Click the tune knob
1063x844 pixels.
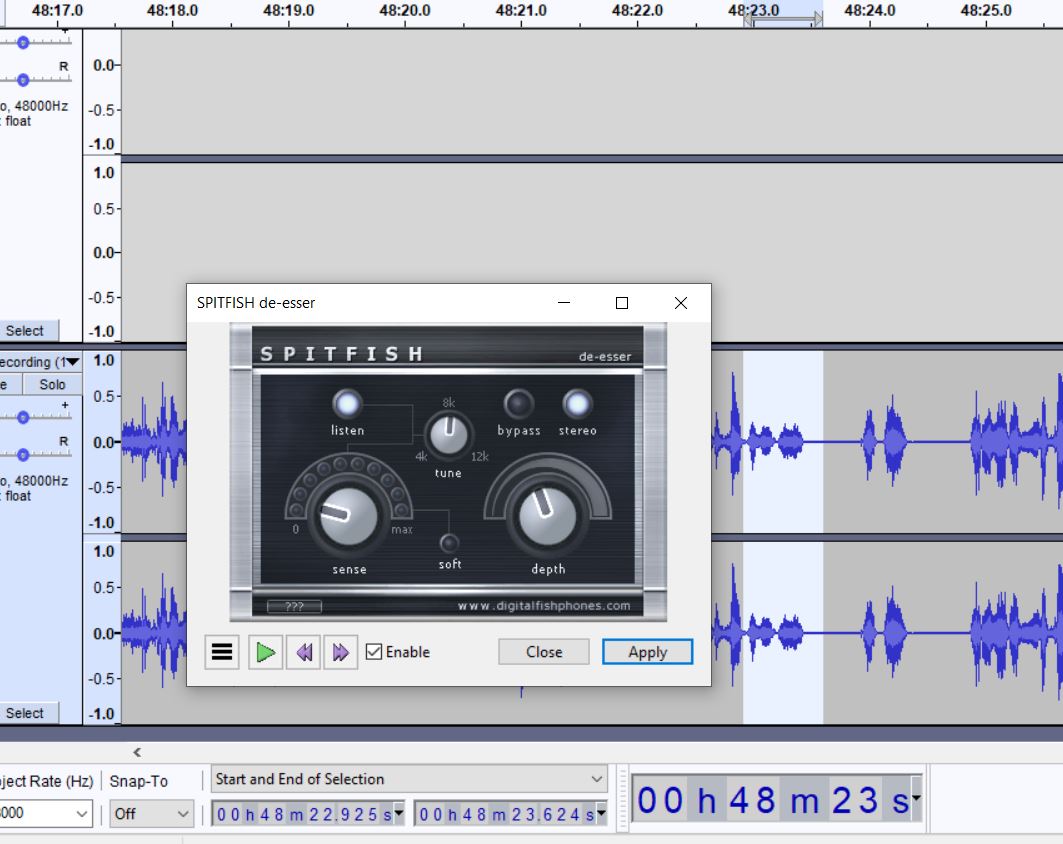coord(448,435)
